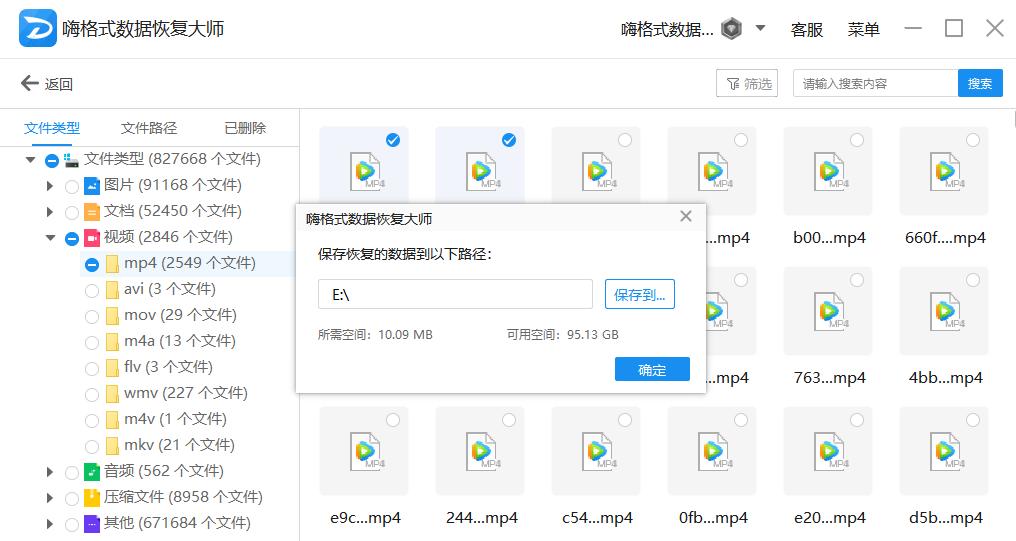
Task: Click the m4v folder icon
Action: click(x=112, y=419)
